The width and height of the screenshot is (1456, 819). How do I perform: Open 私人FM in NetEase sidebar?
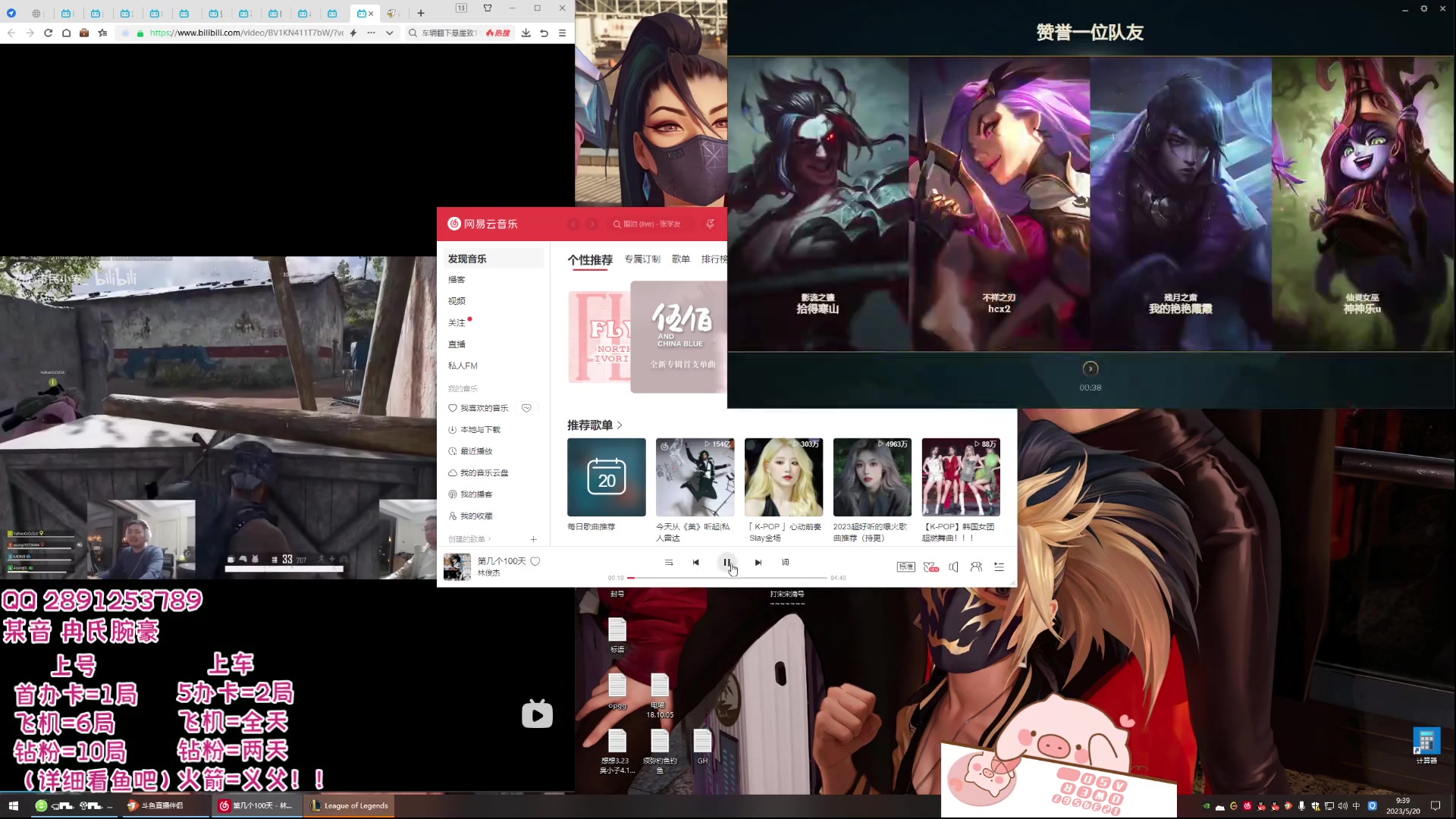[x=463, y=366]
